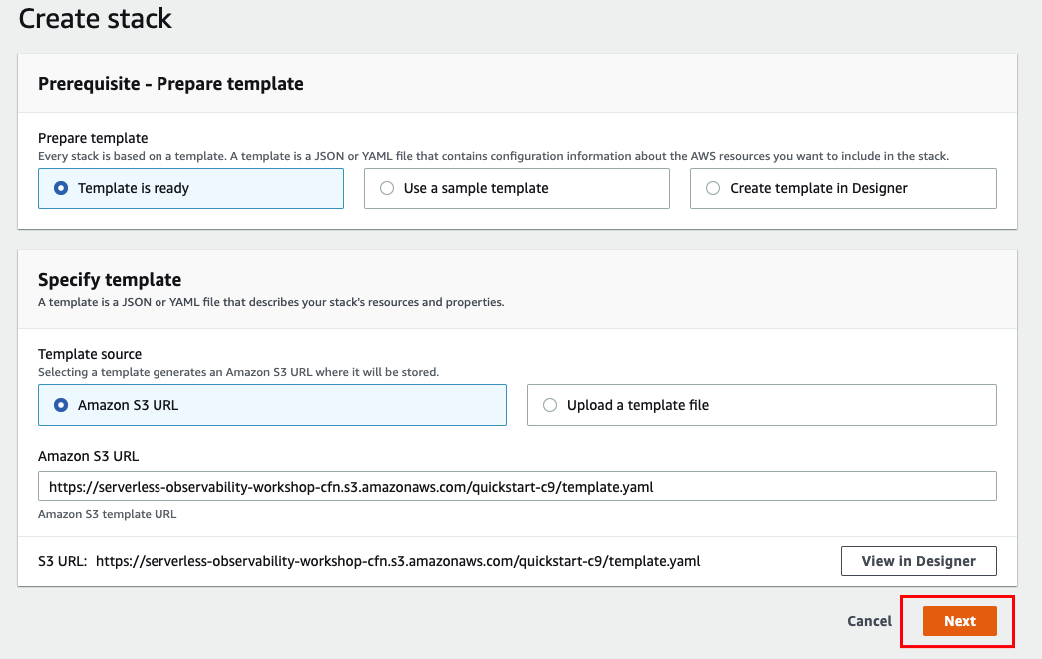Click the Amazon S3 template URL hint
The width and height of the screenshot is (1042, 659).
point(107,514)
